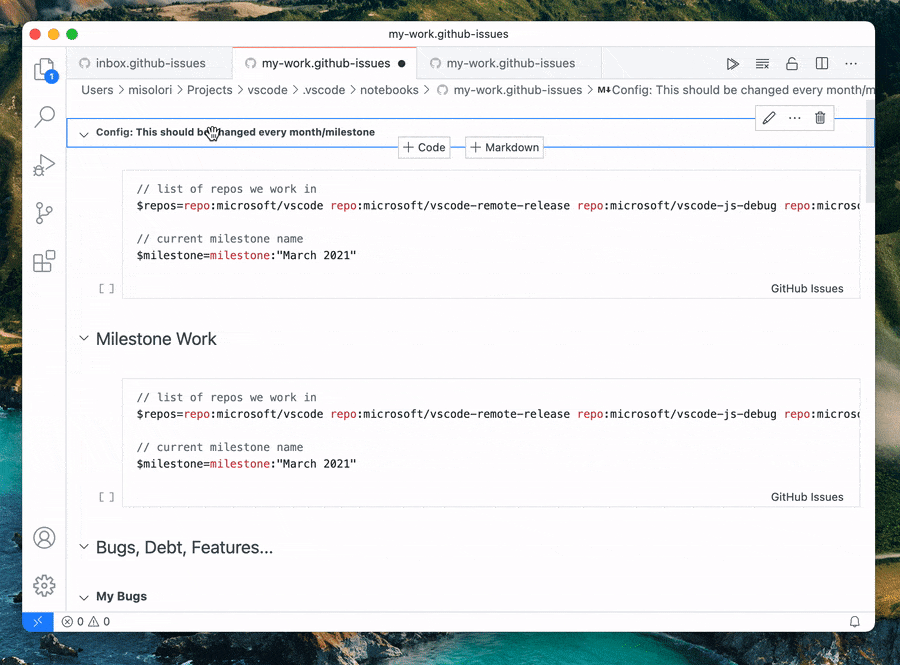
Task: Change language via GitHub Issues label in first cell
Action: click(807, 289)
